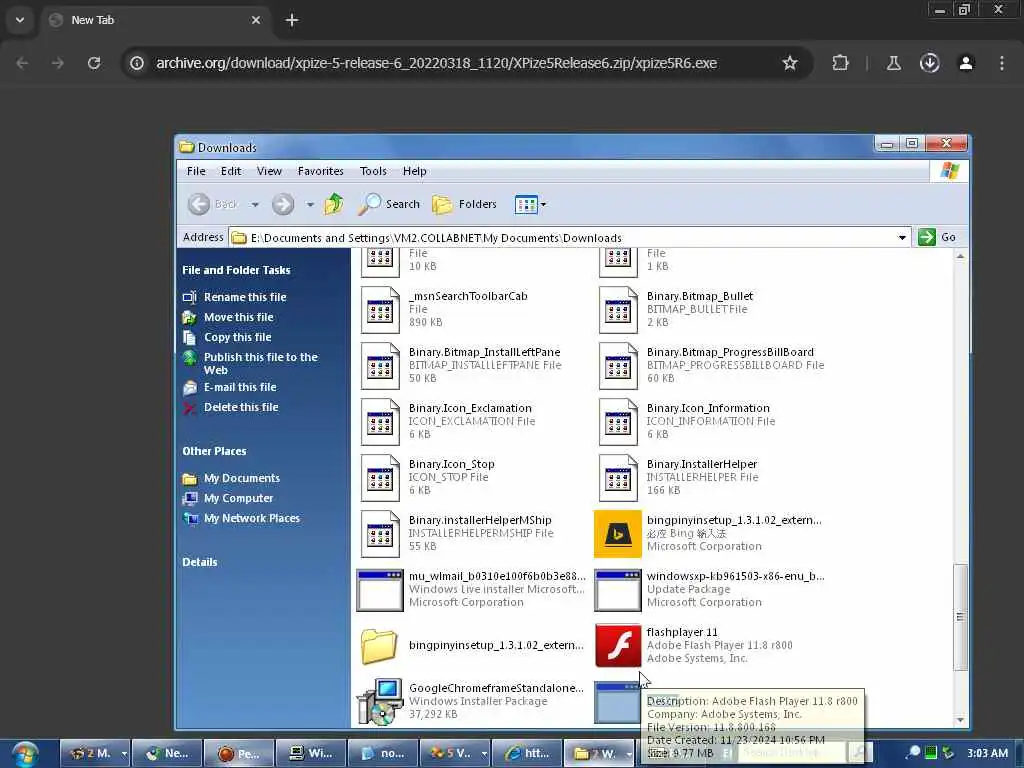Click Move this file
The image size is (1024, 768).
pyautogui.click(x=238, y=317)
